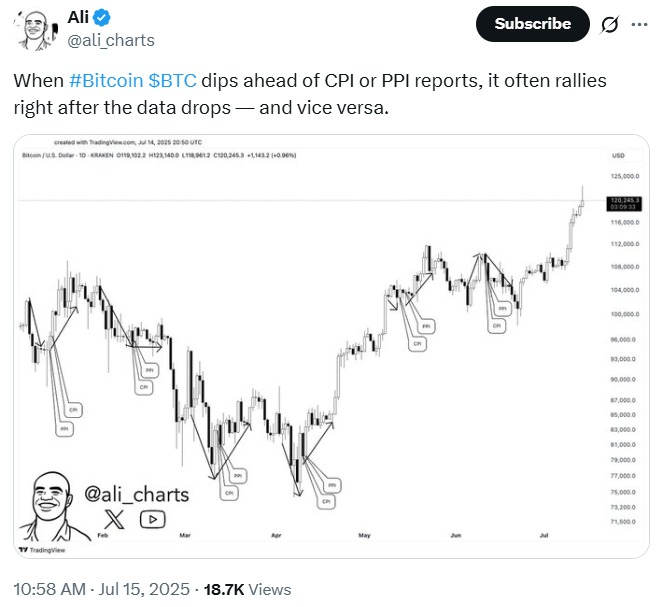
Task: Click the blue verified badge
Action: (x=102, y=18)
